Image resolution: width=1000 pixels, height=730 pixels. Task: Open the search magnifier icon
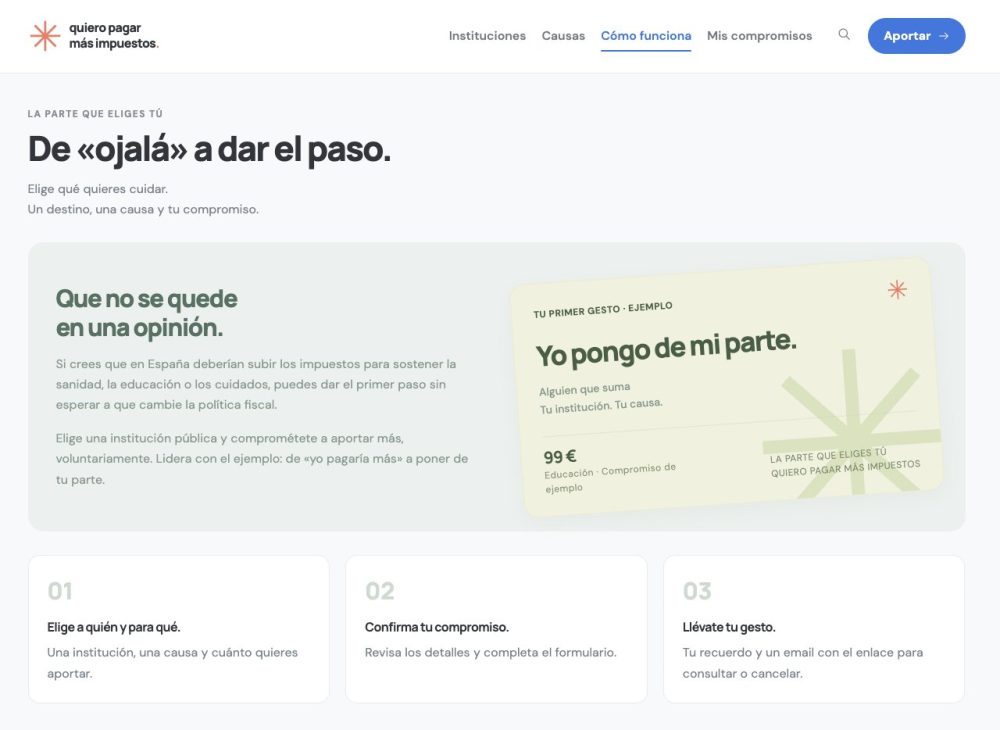(844, 34)
